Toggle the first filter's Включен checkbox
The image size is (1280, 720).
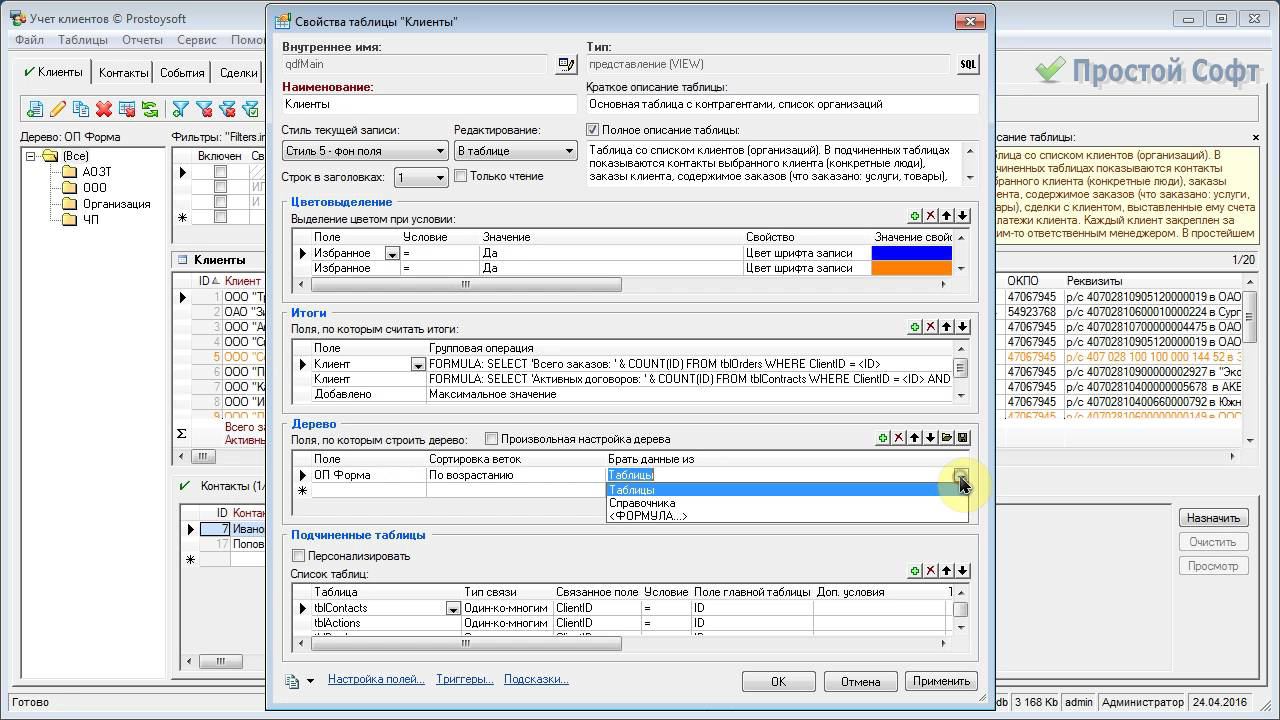click(x=220, y=172)
